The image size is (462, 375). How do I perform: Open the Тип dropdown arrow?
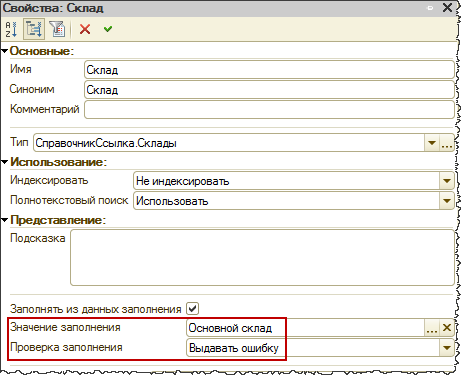[432, 143]
